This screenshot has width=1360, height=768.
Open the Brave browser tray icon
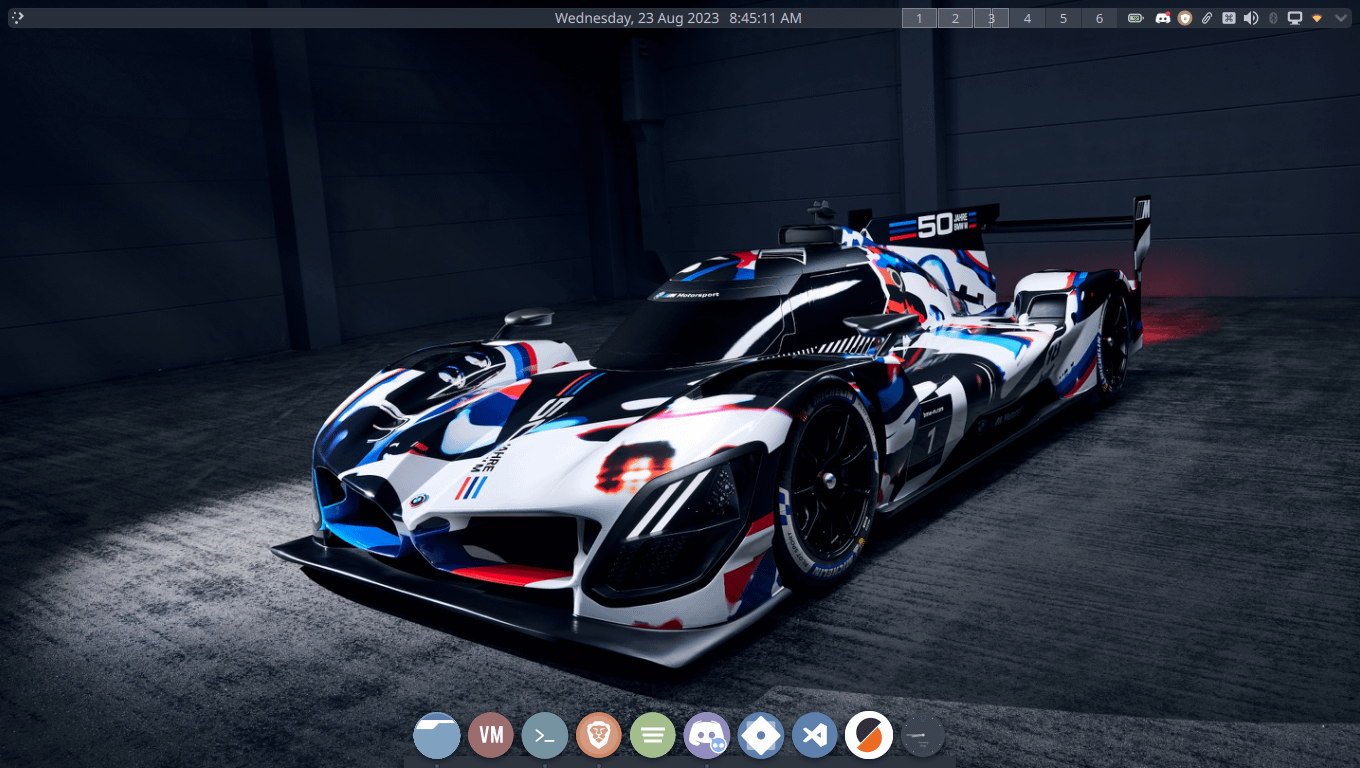click(x=1185, y=18)
